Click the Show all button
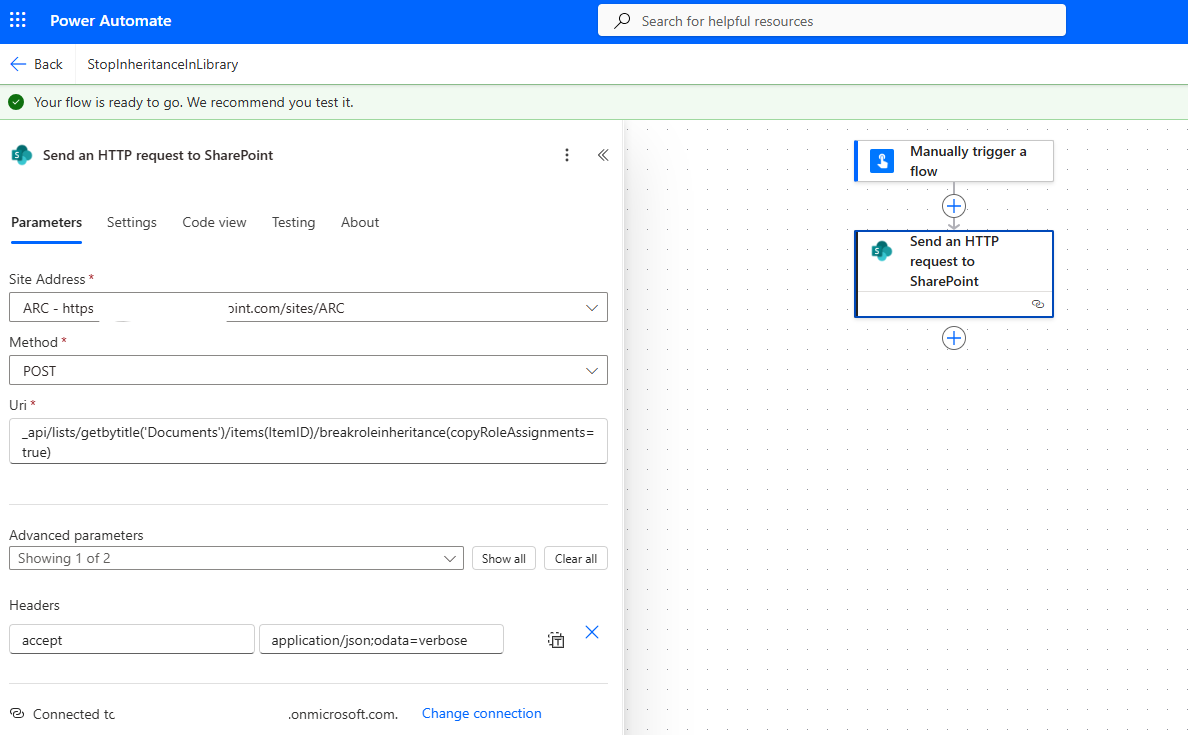1188x735 pixels. (503, 558)
